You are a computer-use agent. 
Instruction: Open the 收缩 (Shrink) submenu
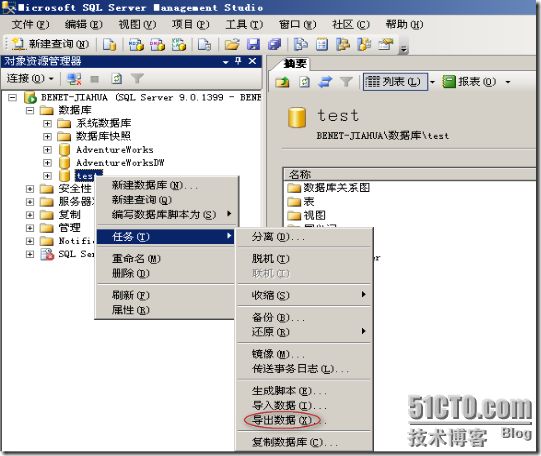click(x=304, y=295)
